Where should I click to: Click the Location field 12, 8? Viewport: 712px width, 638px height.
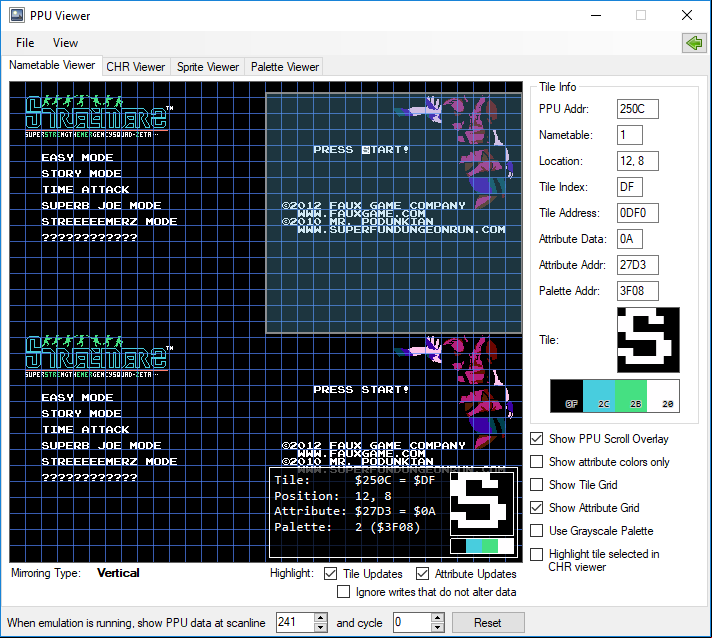click(x=638, y=161)
